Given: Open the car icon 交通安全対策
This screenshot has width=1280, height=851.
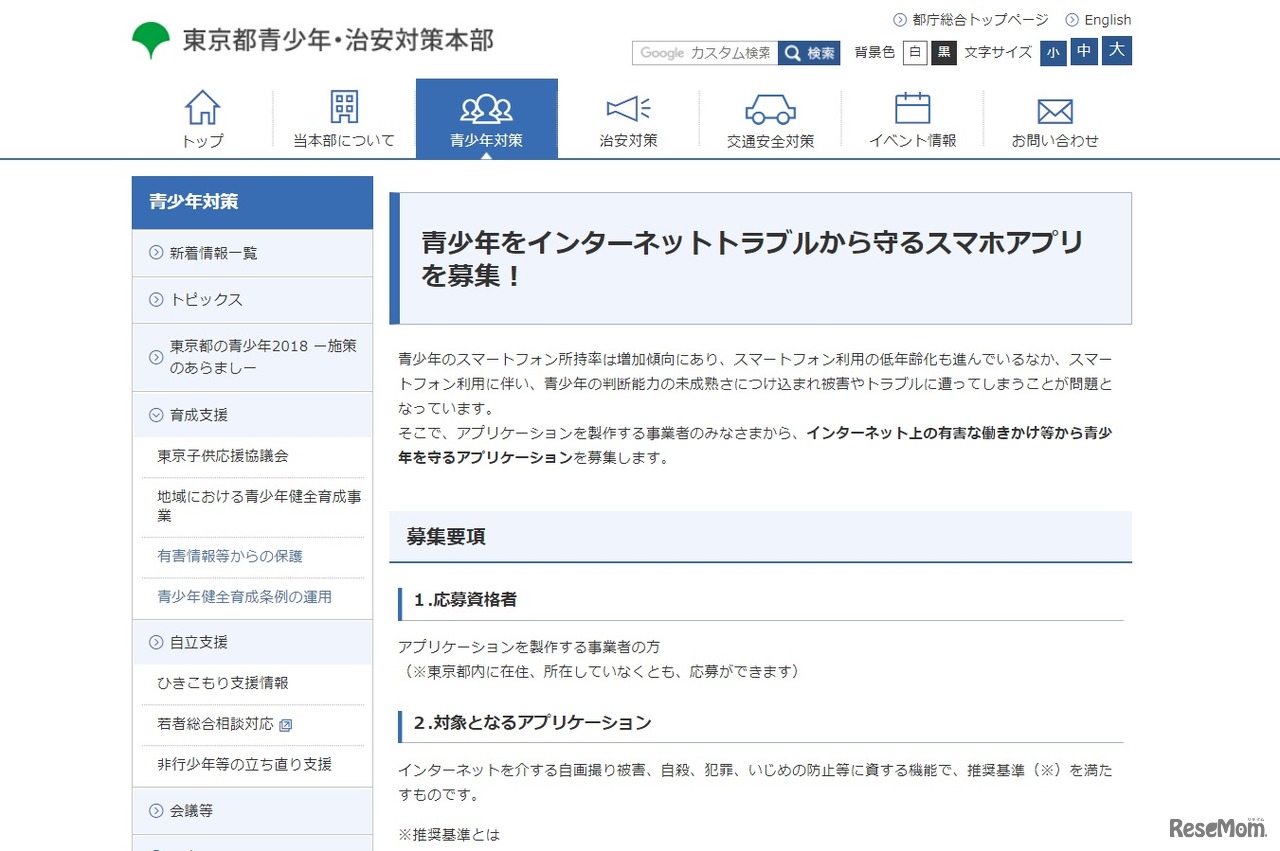Looking at the screenshot, I should [770, 108].
